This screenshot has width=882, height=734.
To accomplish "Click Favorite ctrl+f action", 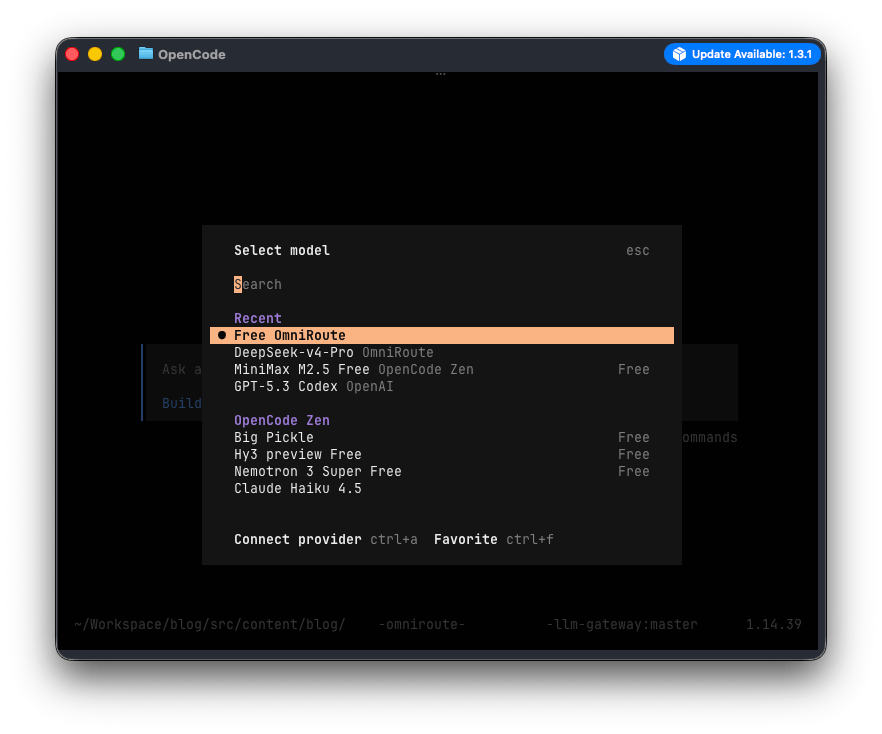I will pyautogui.click(x=493, y=539).
